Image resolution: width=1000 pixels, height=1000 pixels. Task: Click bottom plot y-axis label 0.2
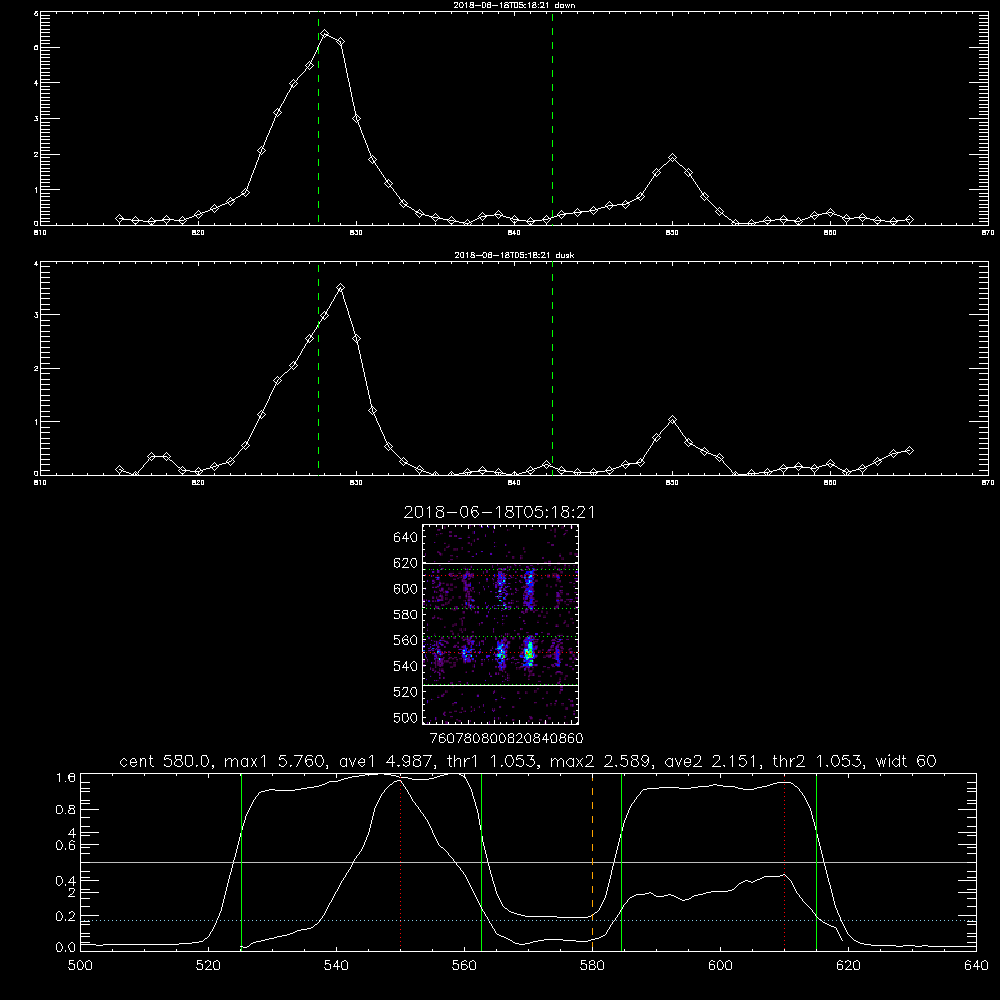[66, 916]
